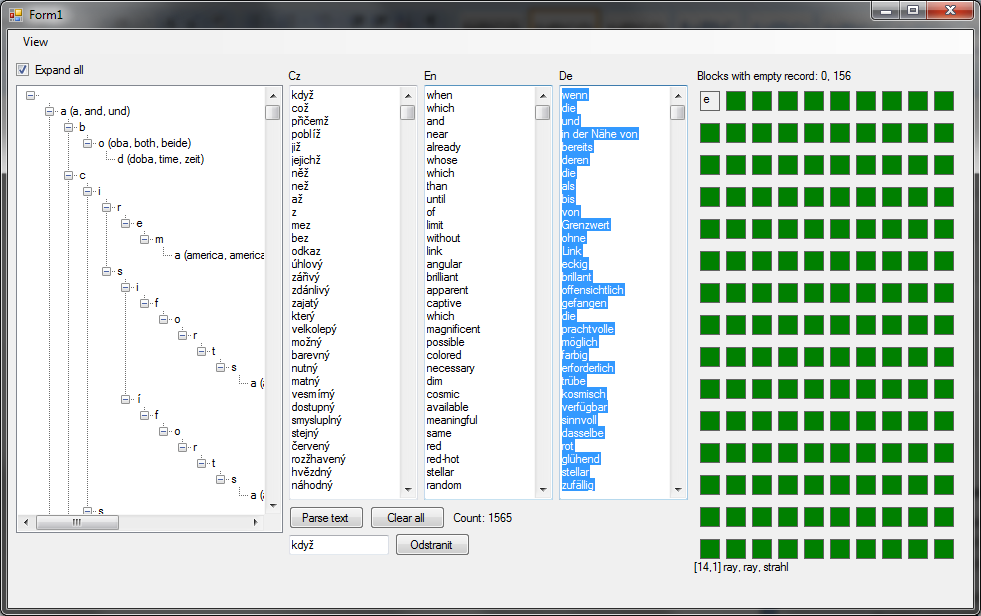Collapse the 'o (oba, both, beide)' node
The height and width of the screenshot is (616, 981).
(x=87, y=143)
